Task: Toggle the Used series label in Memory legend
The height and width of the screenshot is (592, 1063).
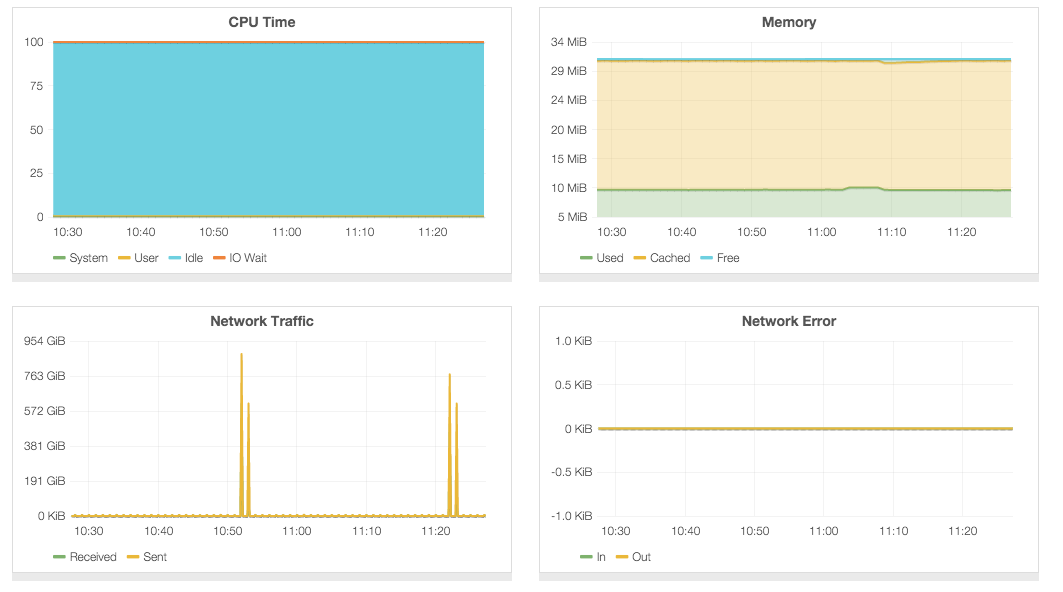Action: click(610, 258)
